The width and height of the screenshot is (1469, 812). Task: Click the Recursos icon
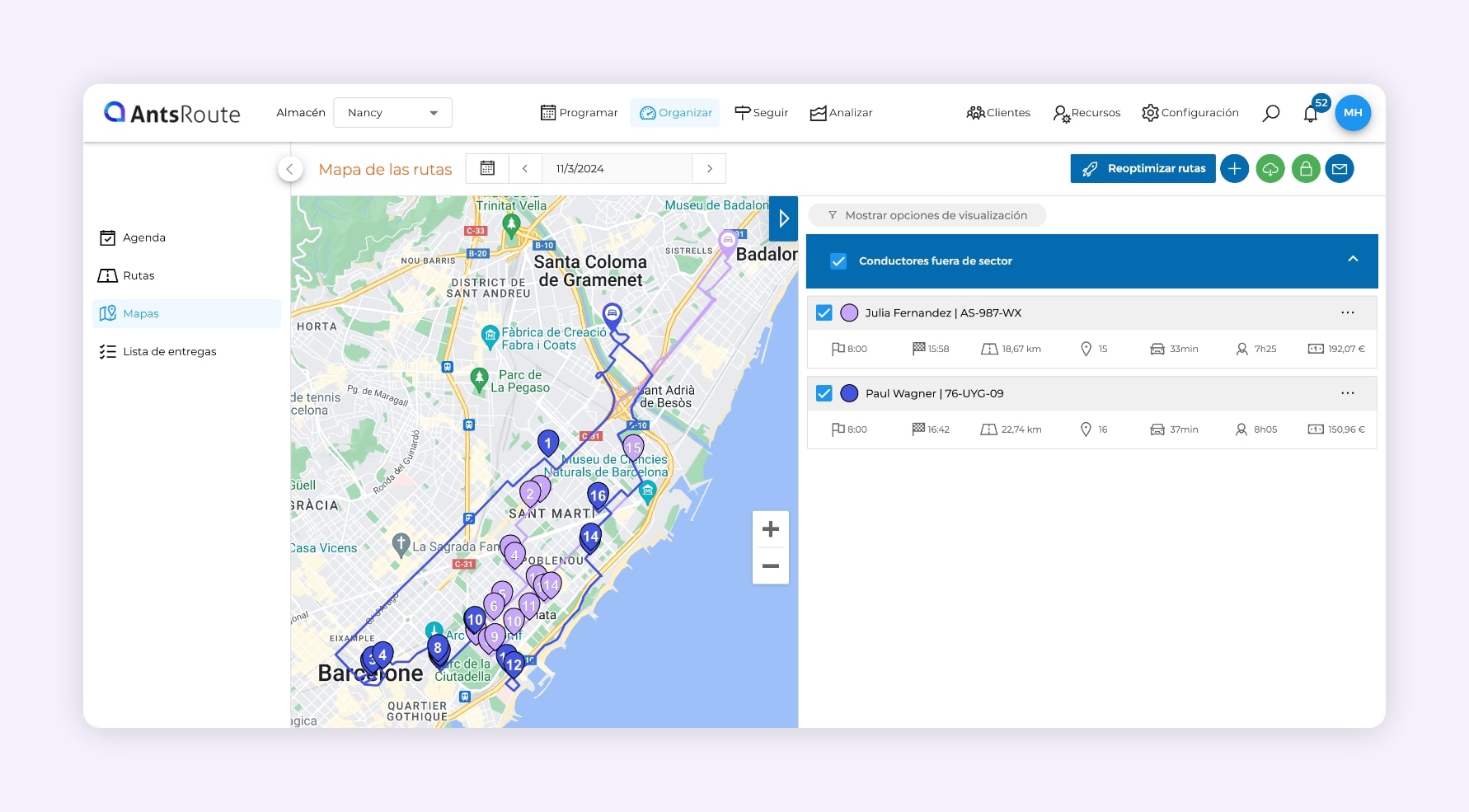click(x=1061, y=112)
